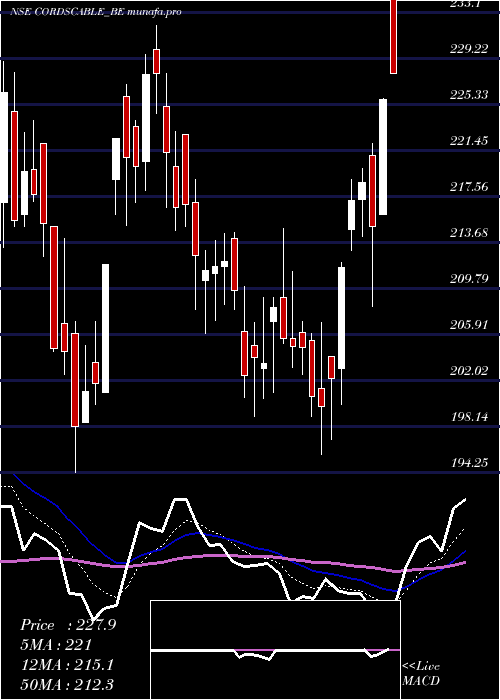The image size is (500, 700).
Task: Click the <<Live MACD label
Action: pos(421,673)
